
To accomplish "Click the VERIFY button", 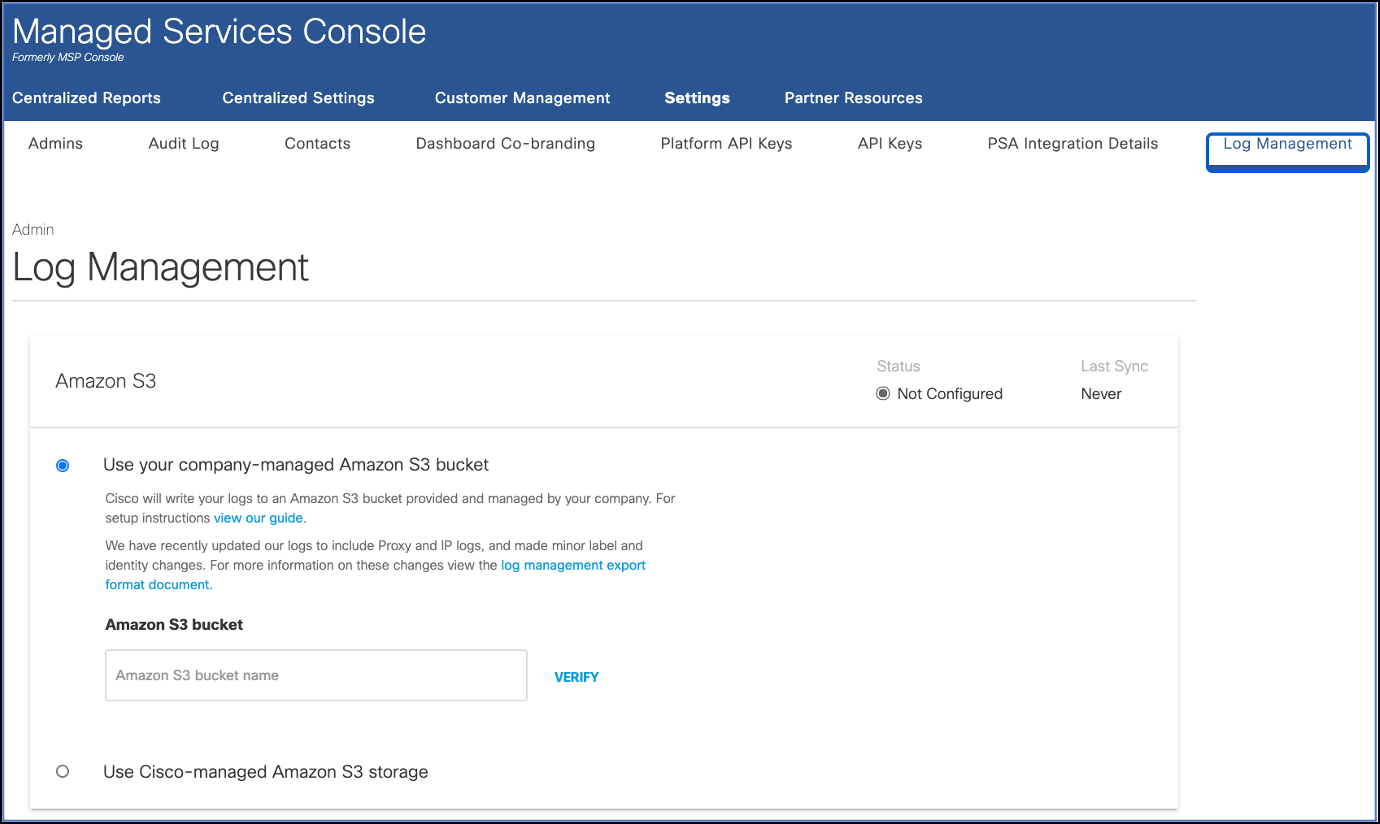I will pyautogui.click(x=576, y=677).
